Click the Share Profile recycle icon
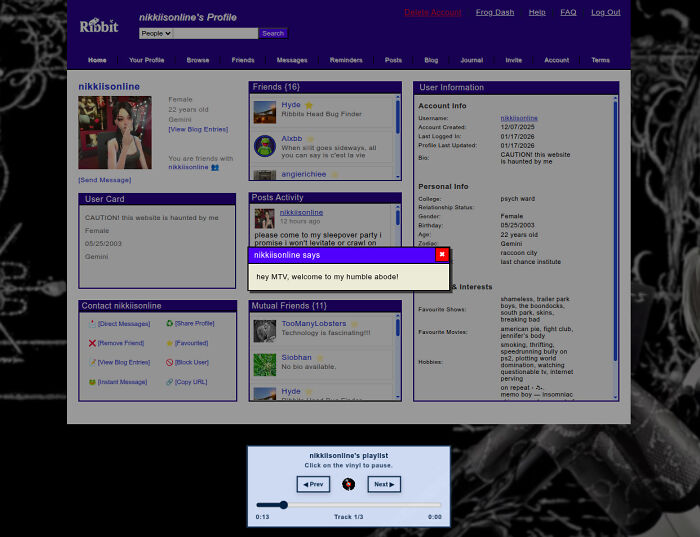 coord(169,323)
